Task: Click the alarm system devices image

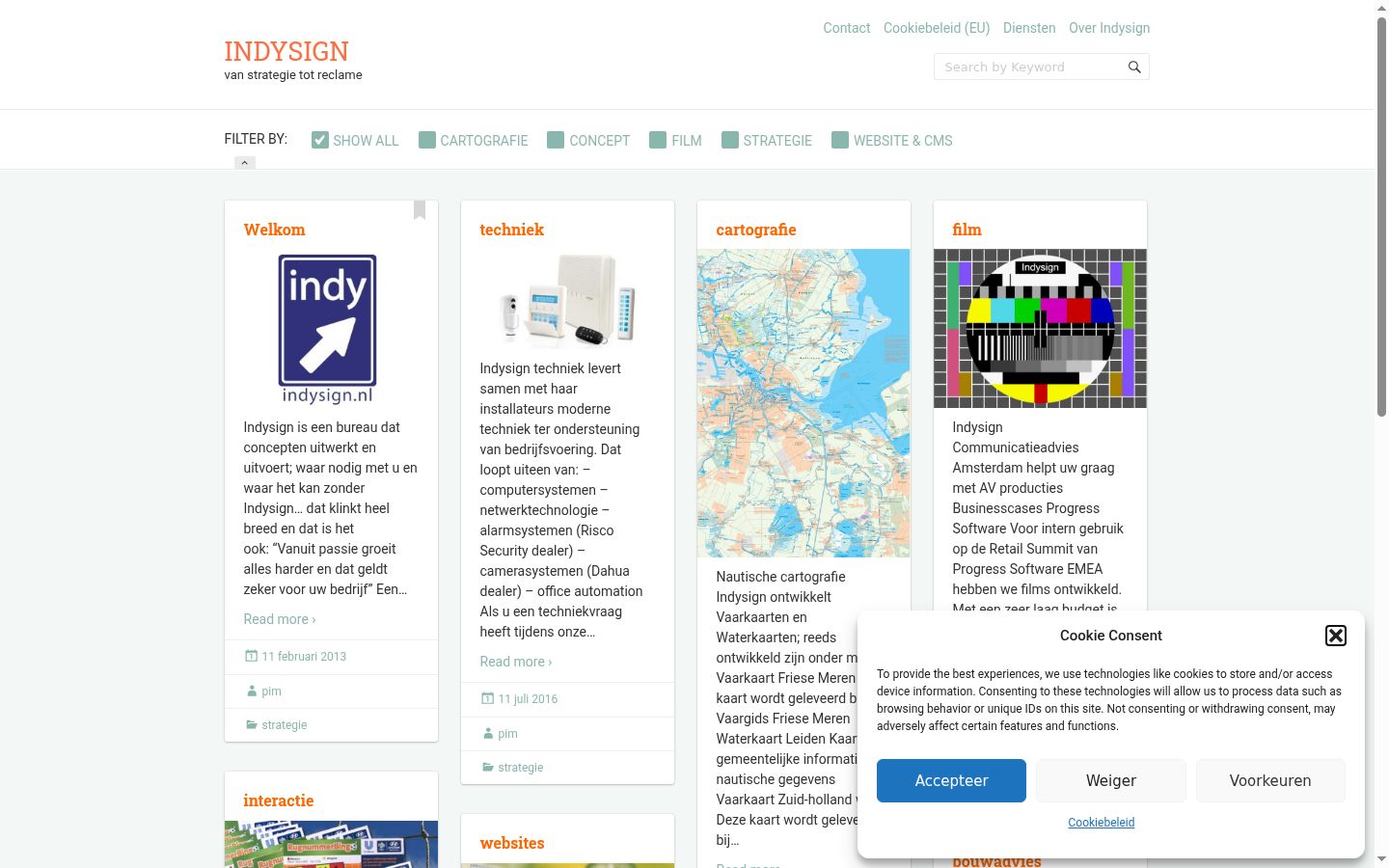Action: coord(567,299)
